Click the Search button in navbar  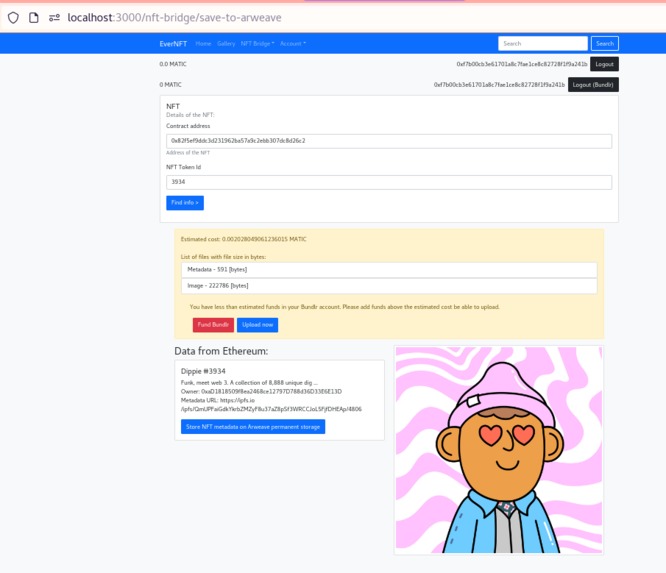pos(604,43)
